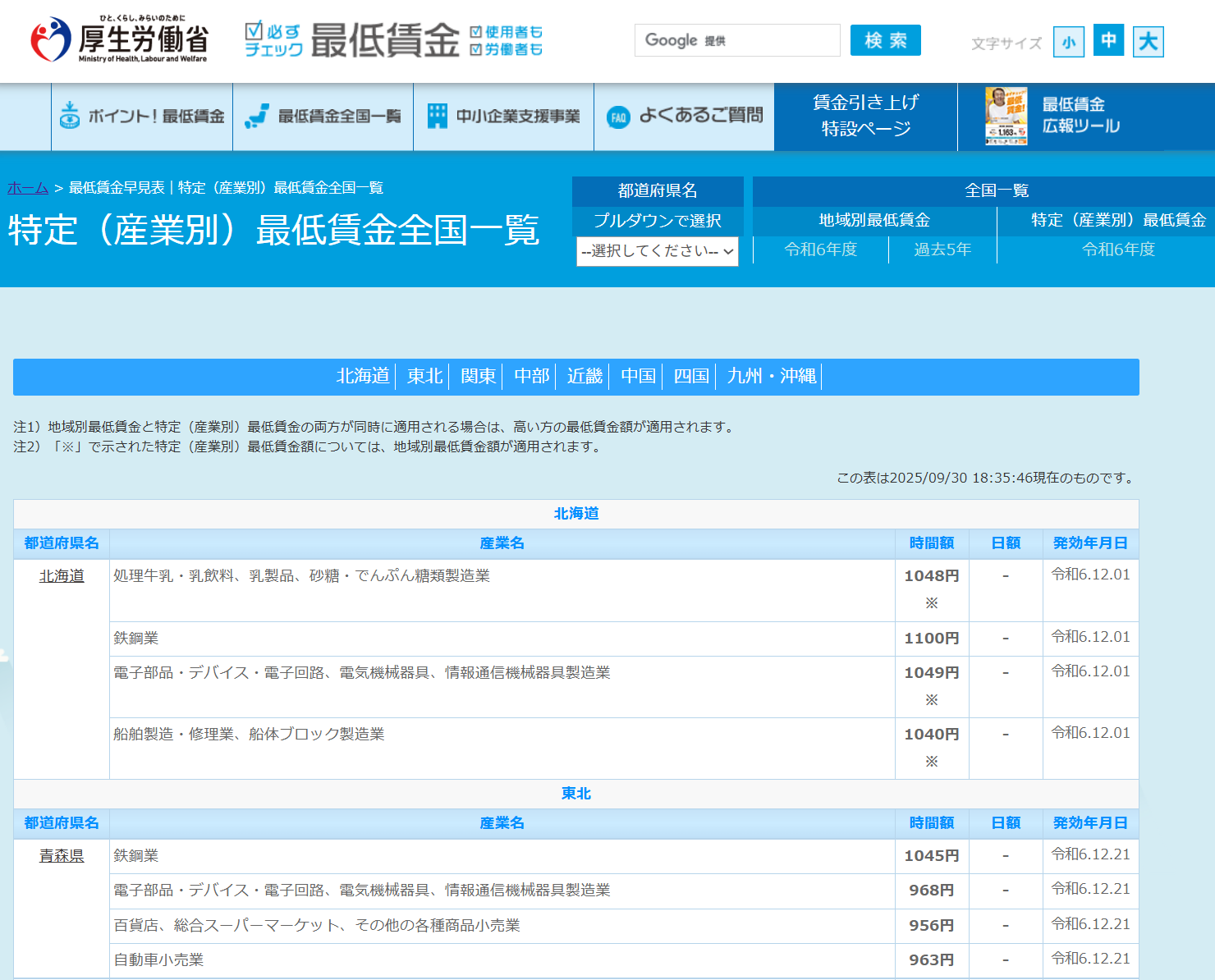Jump to the 九州・沖縄 region anchor
This screenshot has width=1215, height=980.
click(772, 376)
